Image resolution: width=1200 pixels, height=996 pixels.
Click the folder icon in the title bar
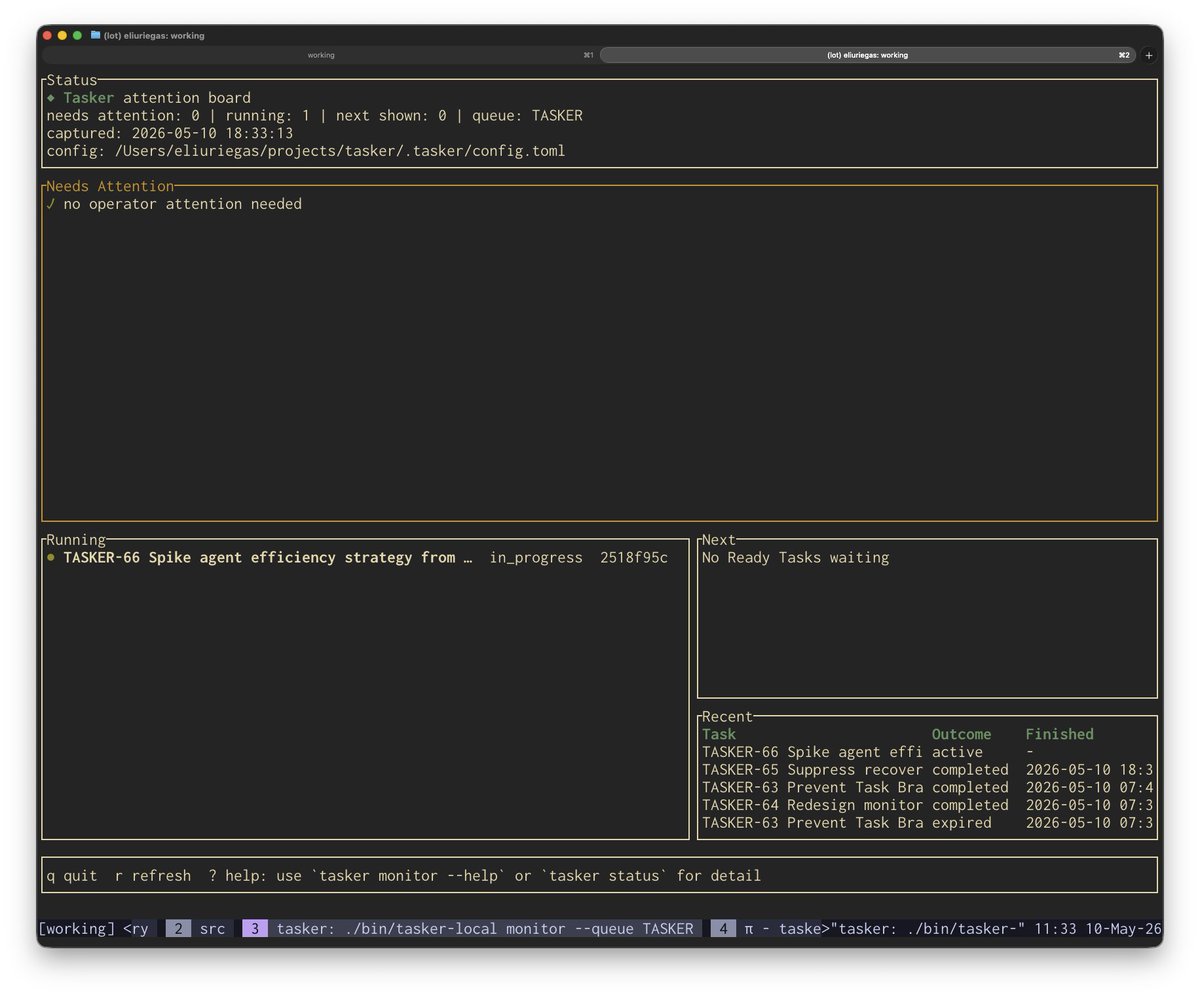pos(95,35)
